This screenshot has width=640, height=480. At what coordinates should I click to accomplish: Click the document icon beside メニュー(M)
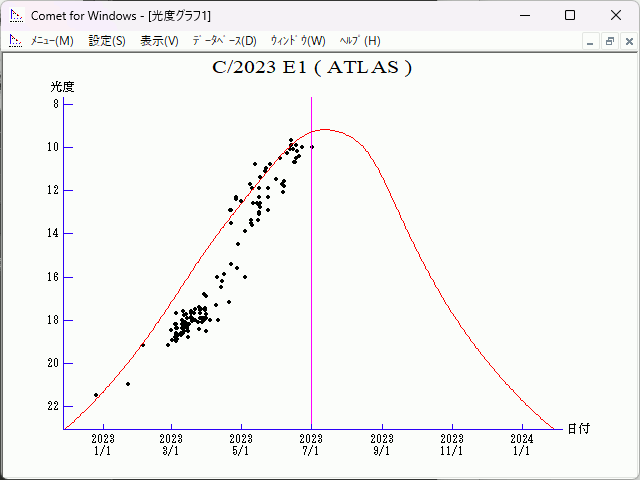(x=16, y=41)
